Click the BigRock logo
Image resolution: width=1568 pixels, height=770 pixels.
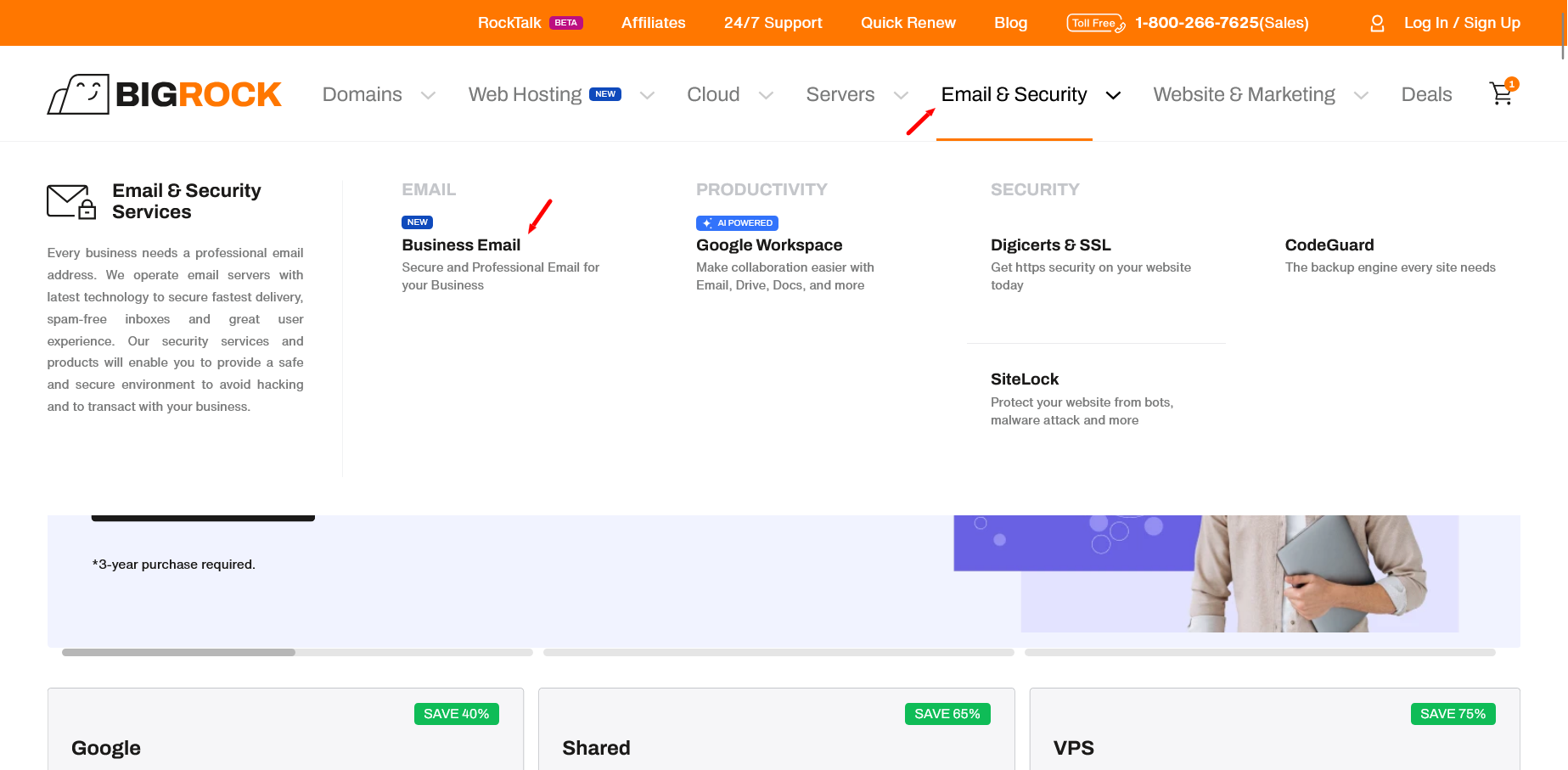(164, 94)
